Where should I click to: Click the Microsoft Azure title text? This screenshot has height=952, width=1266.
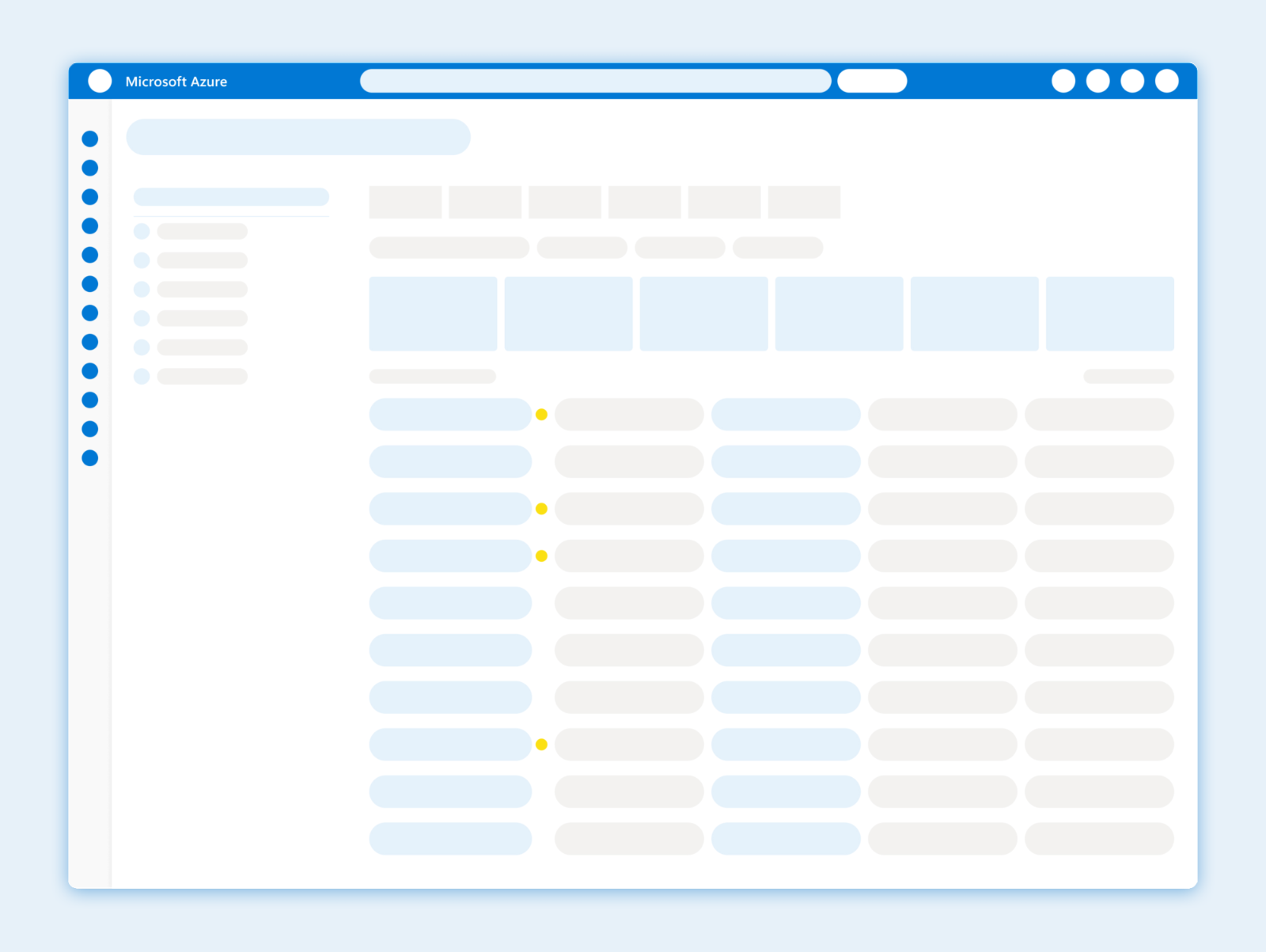pyautogui.click(x=176, y=82)
